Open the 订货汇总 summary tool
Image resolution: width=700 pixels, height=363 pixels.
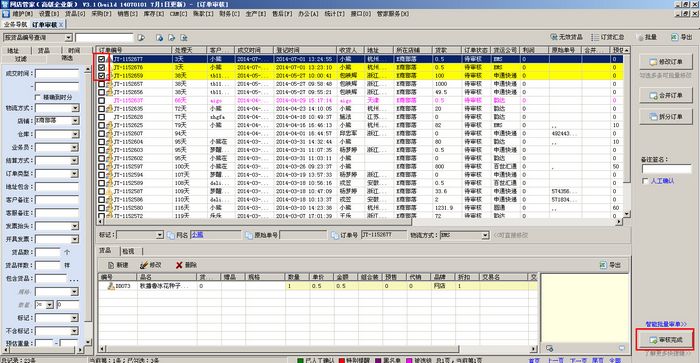608,37
